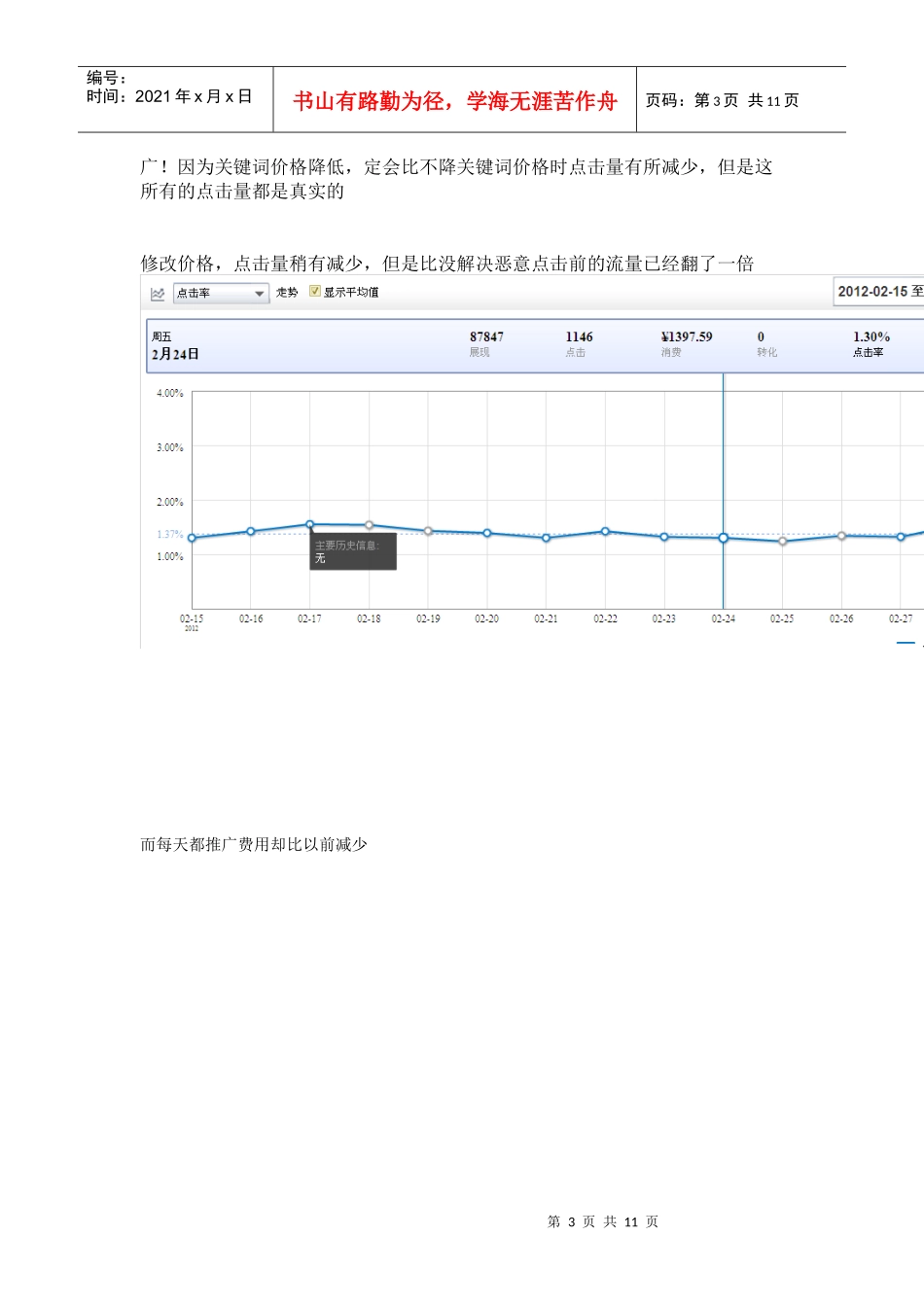Click the 1.37% average value label
Screen dimensions: 924x1307
click(x=170, y=535)
